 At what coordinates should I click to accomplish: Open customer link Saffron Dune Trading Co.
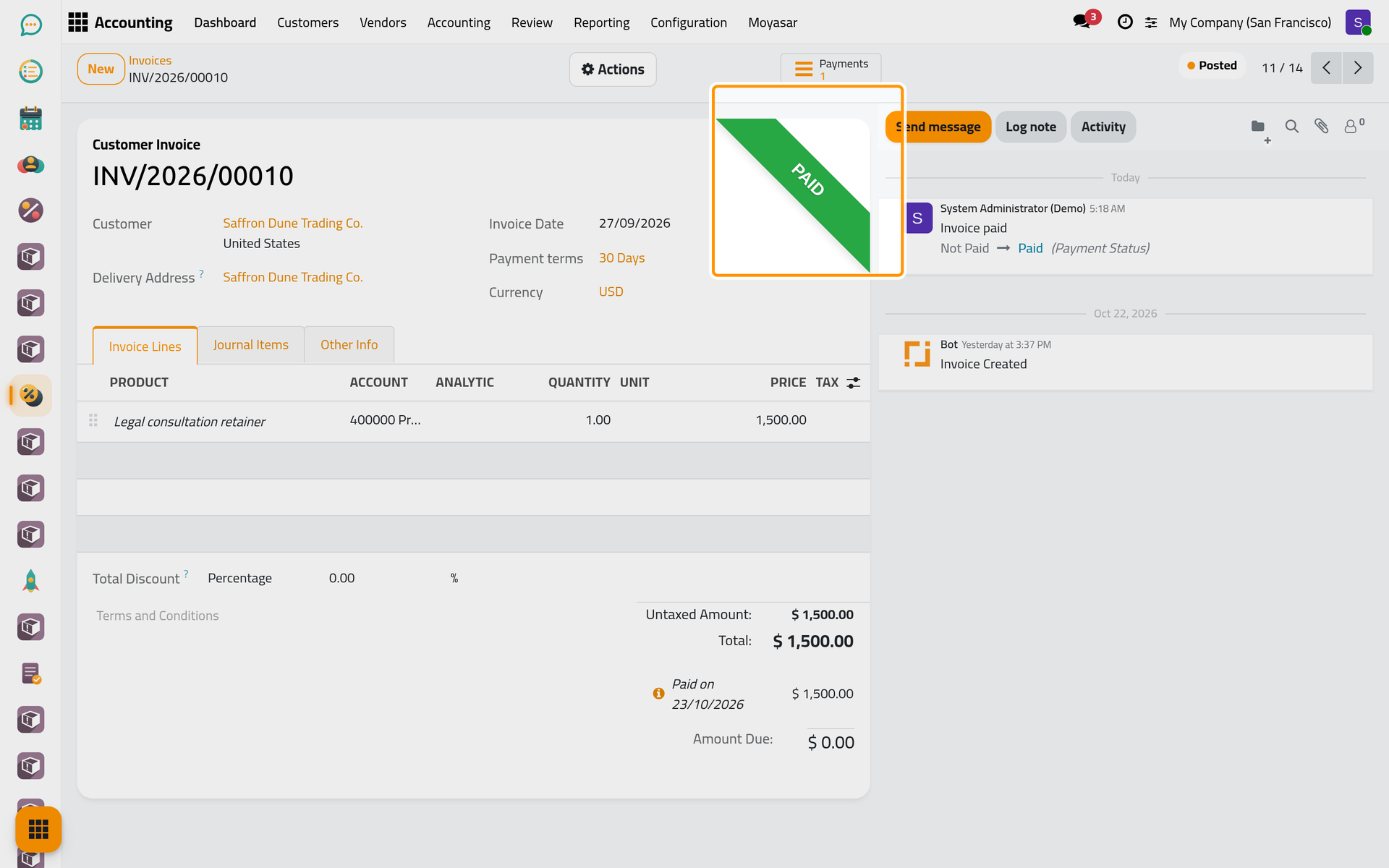pyautogui.click(x=292, y=224)
